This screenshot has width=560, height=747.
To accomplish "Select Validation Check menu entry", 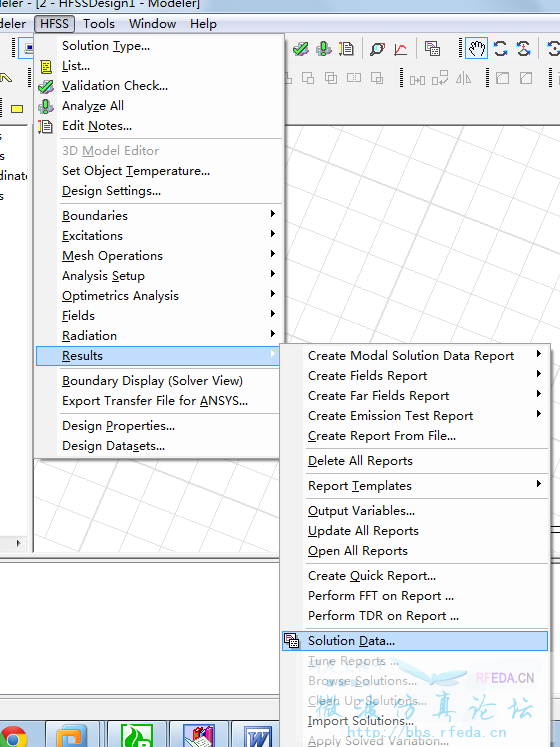I will pos(161,86).
